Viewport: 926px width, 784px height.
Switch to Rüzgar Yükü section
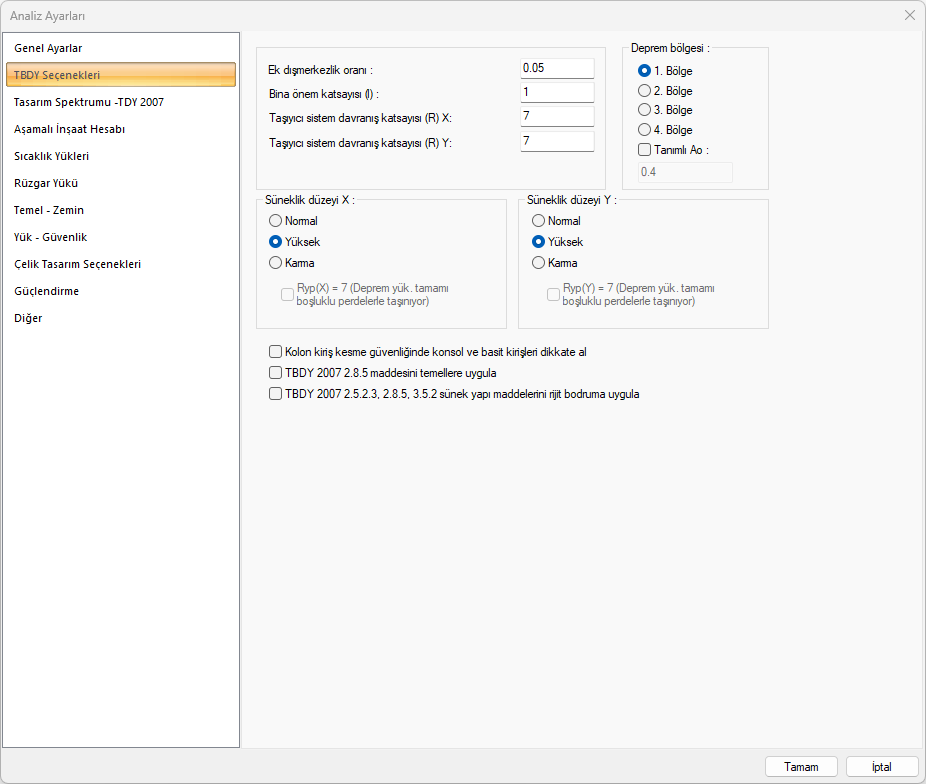point(46,183)
